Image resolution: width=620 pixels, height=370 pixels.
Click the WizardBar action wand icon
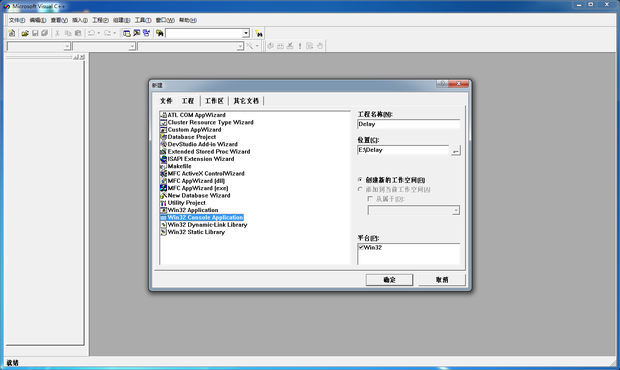[250, 46]
